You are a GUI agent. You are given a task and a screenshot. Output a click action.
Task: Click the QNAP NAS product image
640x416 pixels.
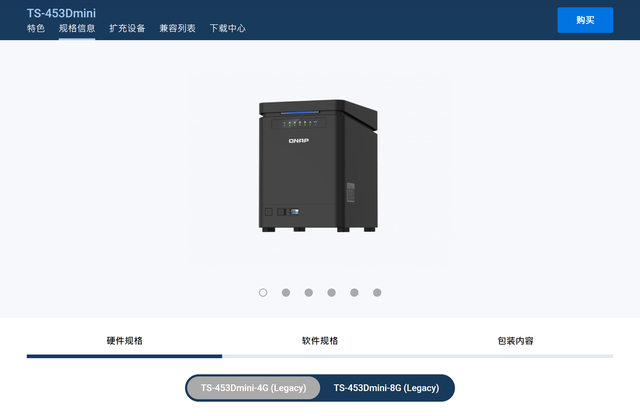pyautogui.click(x=318, y=165)
